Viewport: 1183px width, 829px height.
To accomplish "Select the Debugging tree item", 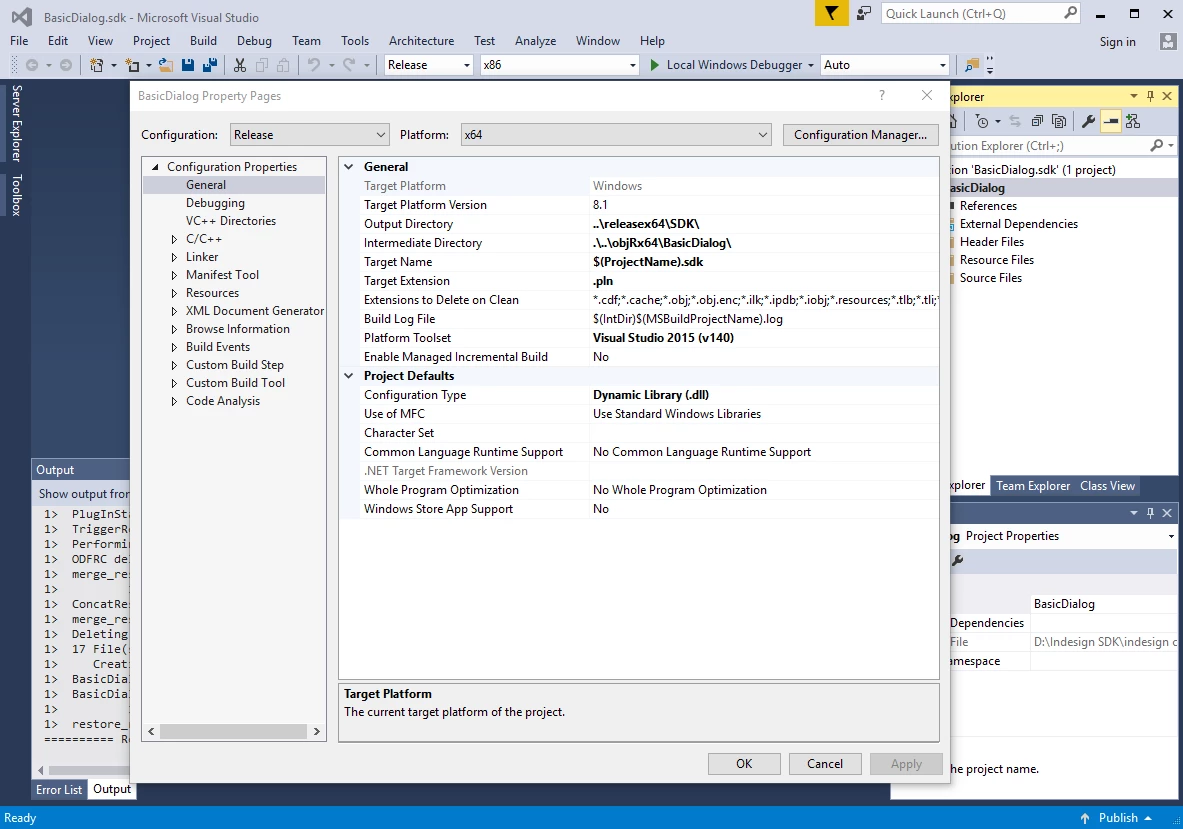I will pyautogui.click(x=215, y=203).
